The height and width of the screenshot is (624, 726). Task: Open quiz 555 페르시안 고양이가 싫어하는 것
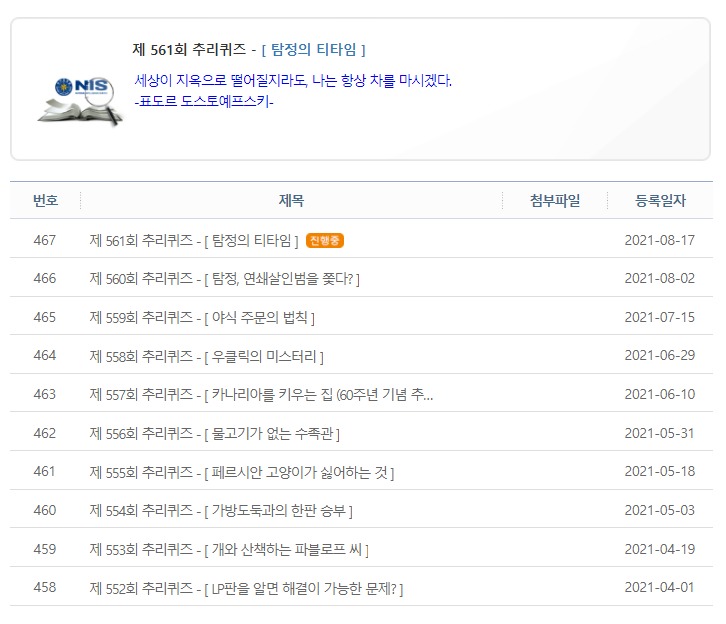click(x=242, y=472)
